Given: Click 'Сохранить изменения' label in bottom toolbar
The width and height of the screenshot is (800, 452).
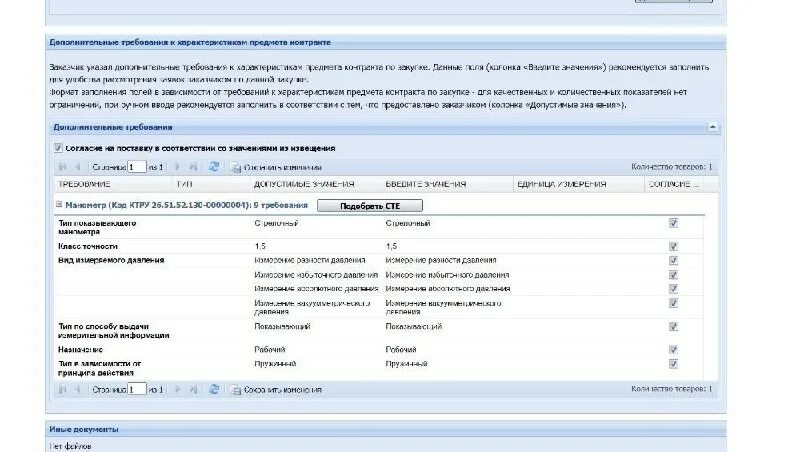Looking at the screenshot, I should click(x=283, y=390).
